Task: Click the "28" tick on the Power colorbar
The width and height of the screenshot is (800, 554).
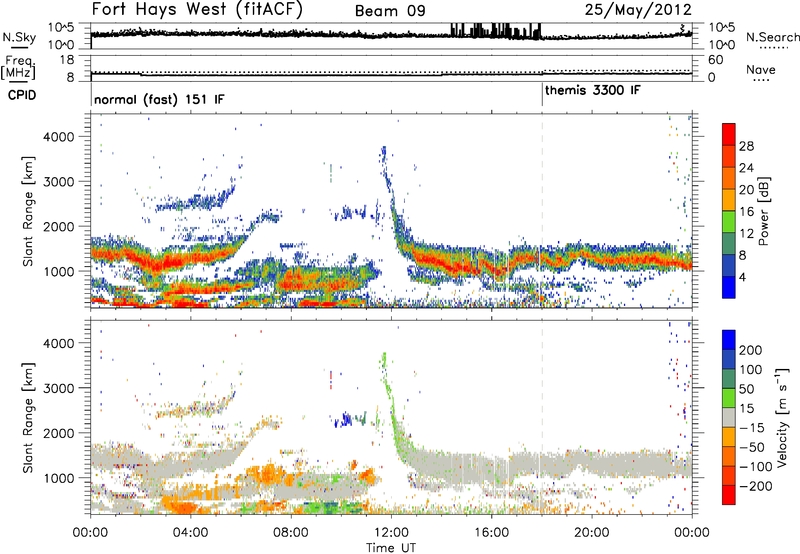Action: click(x=746, y=146)
